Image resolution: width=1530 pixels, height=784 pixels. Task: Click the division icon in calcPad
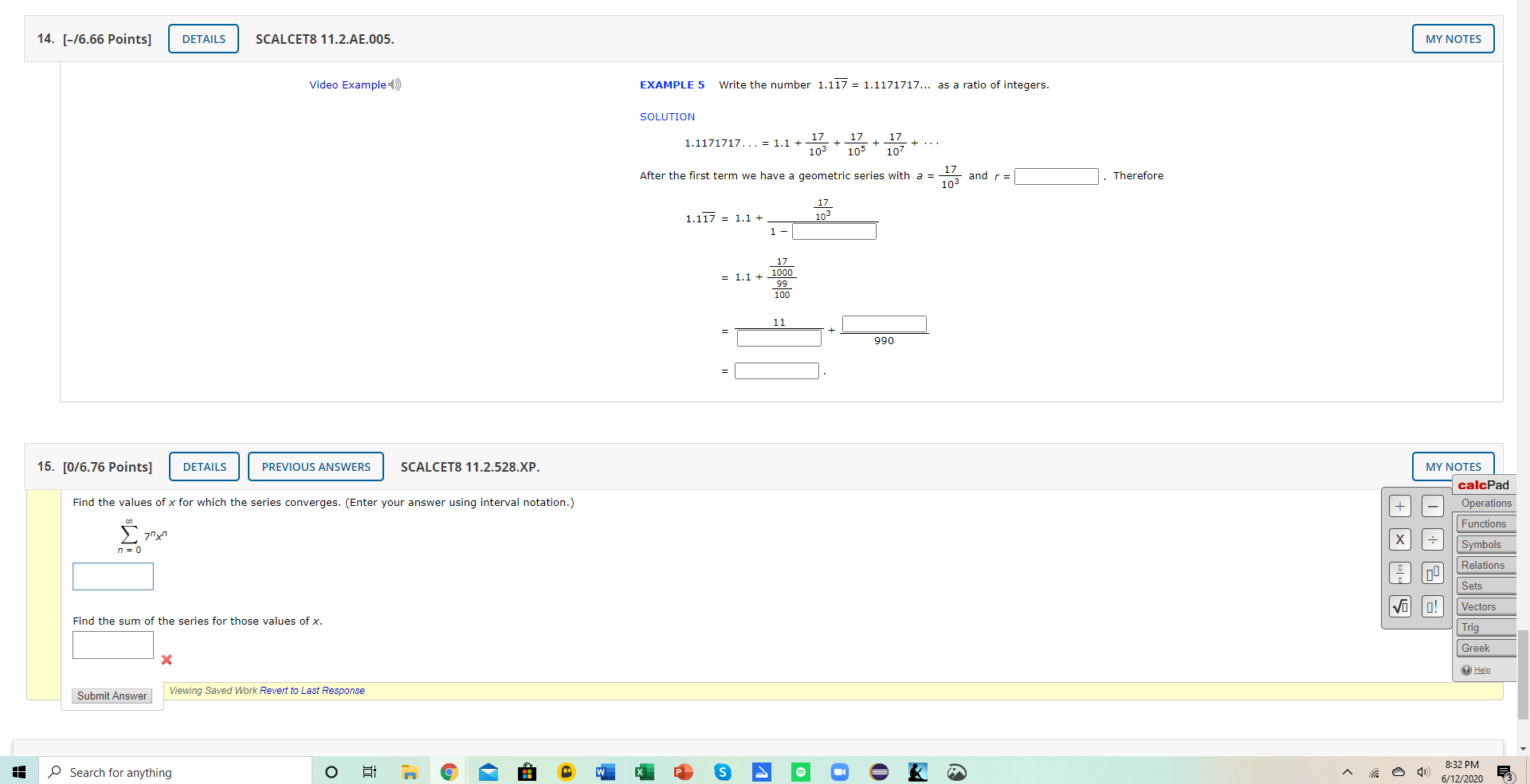coord(1433,539)
